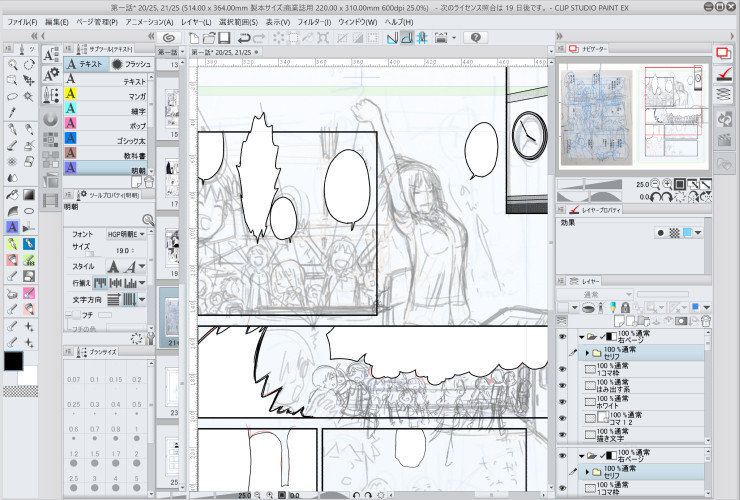Enable the フチ edge checkbox

(76, 315)
